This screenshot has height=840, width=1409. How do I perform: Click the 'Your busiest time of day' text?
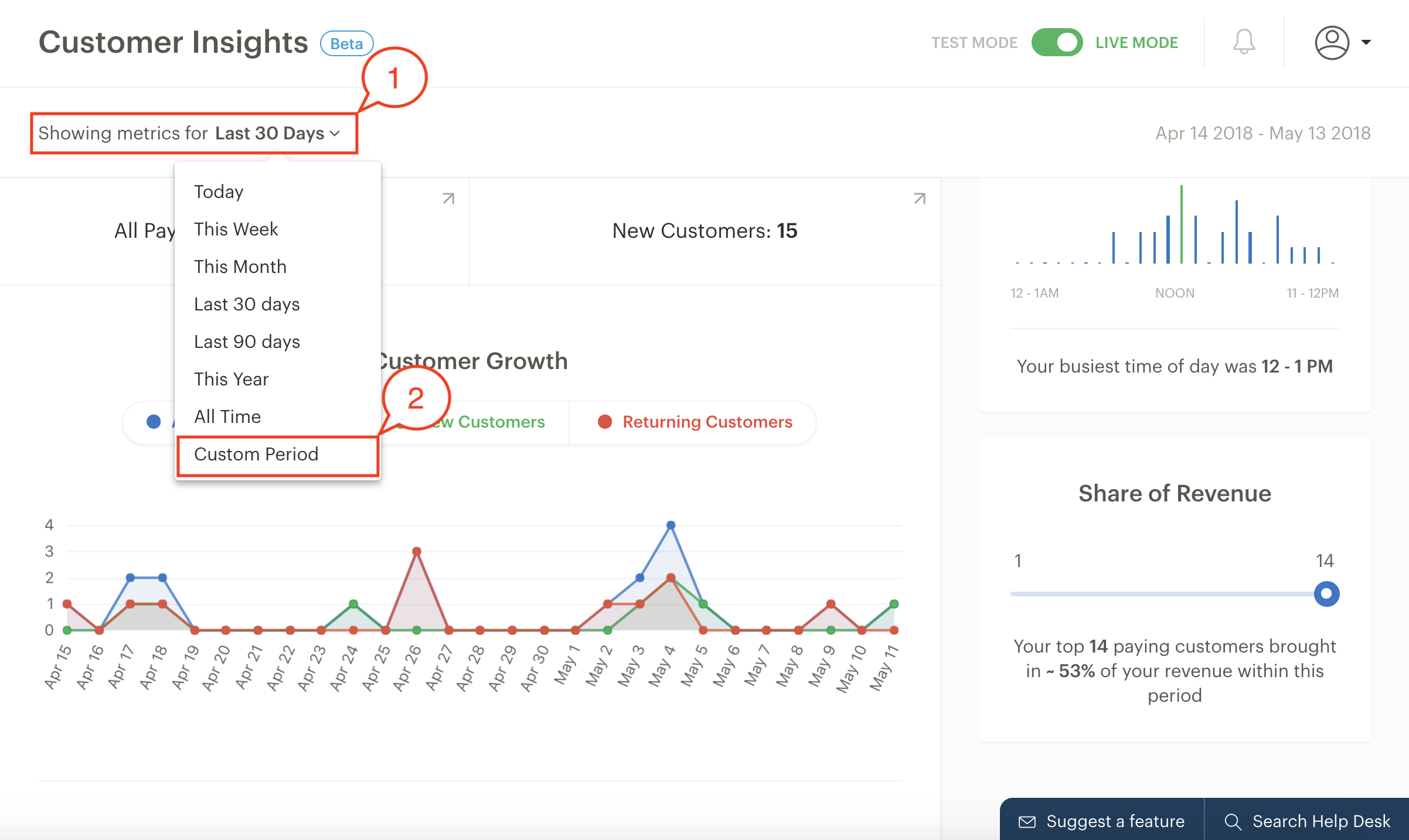[x=1175, y=366]
